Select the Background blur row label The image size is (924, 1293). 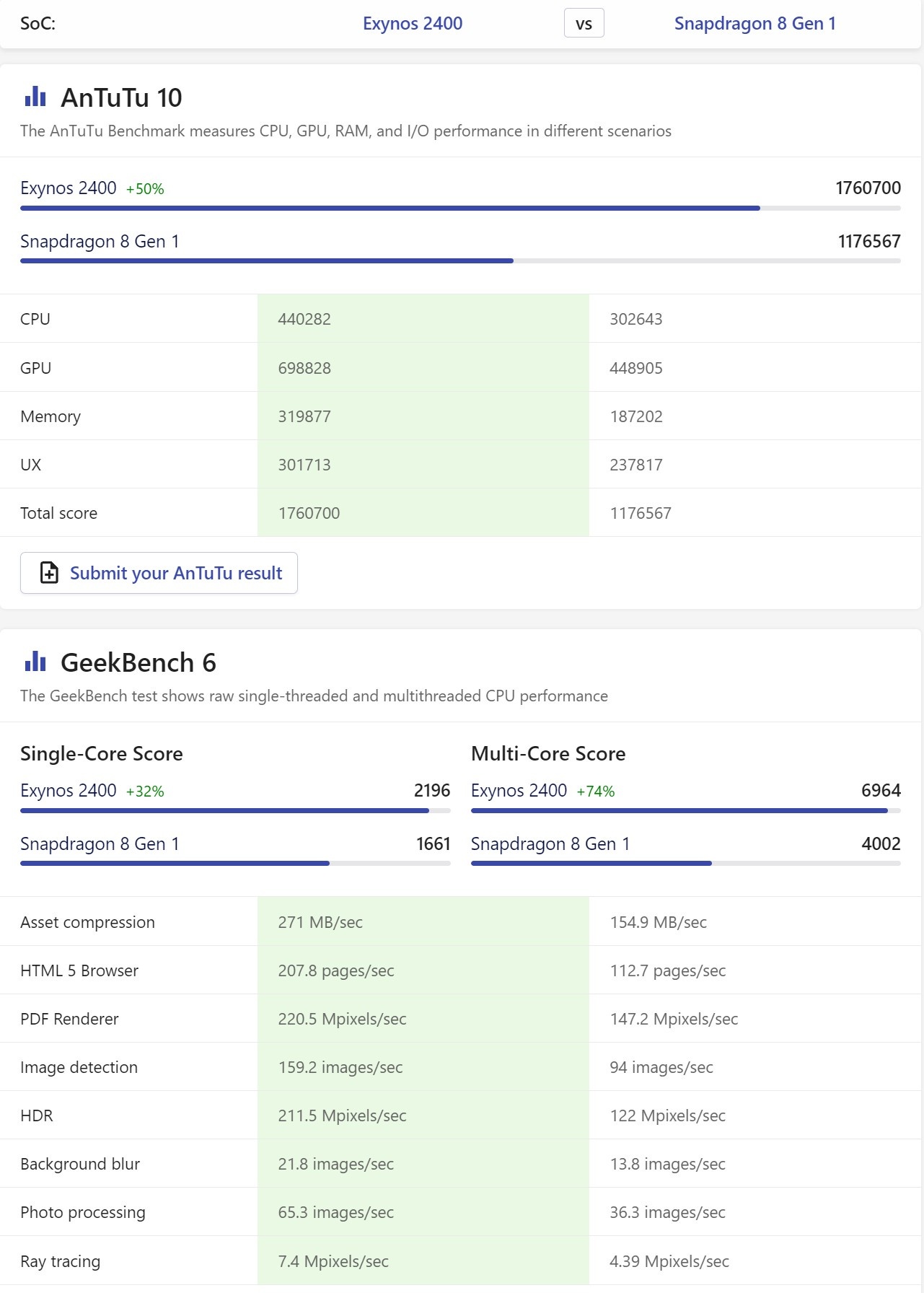click(80, 1164)
